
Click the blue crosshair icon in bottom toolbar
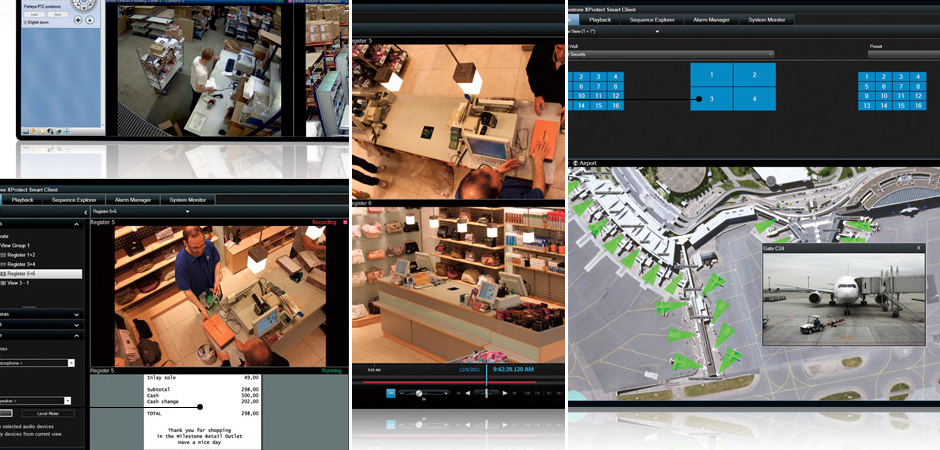(x=67, y=131)
